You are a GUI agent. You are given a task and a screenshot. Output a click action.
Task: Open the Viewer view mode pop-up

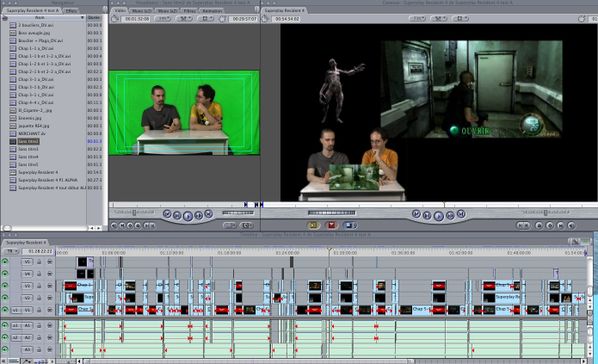[205, 18]
